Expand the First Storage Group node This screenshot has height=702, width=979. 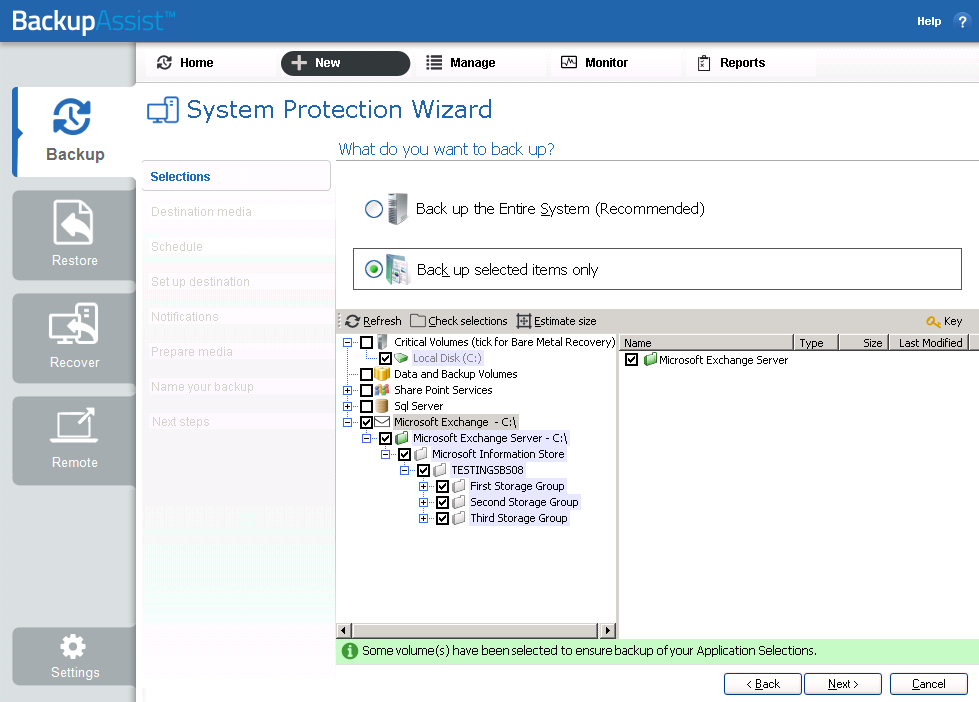pos(423,487)
